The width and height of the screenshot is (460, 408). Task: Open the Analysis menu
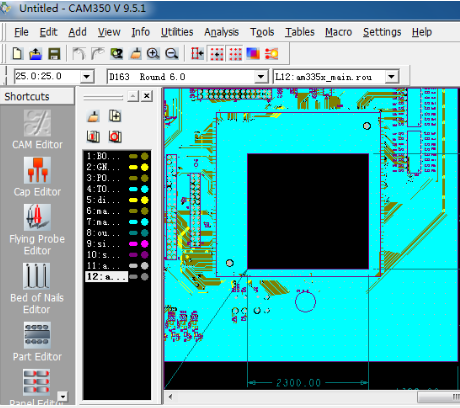[x=222, y=32]
